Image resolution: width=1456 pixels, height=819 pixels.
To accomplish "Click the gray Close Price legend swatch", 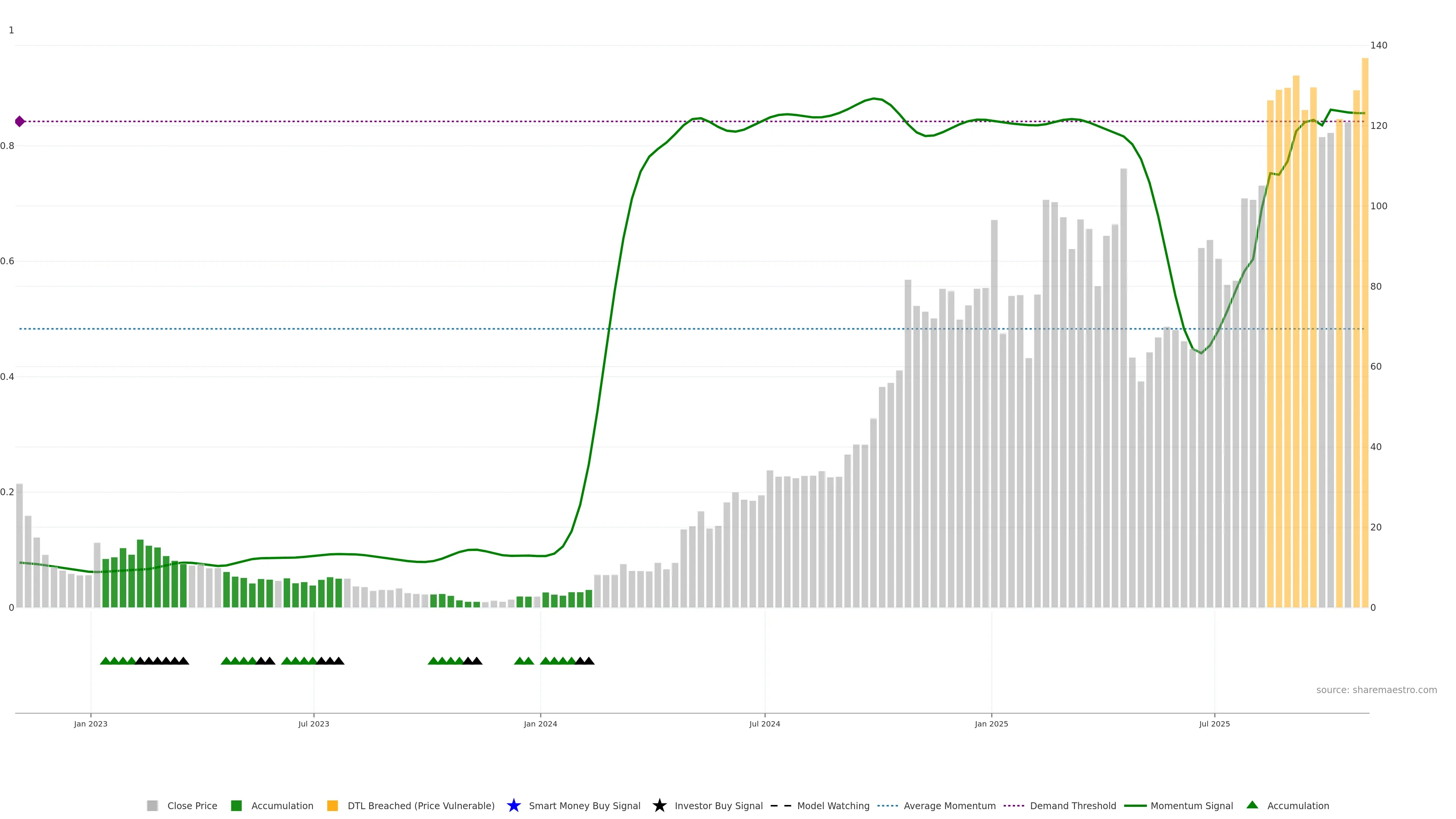I will 152,805.
